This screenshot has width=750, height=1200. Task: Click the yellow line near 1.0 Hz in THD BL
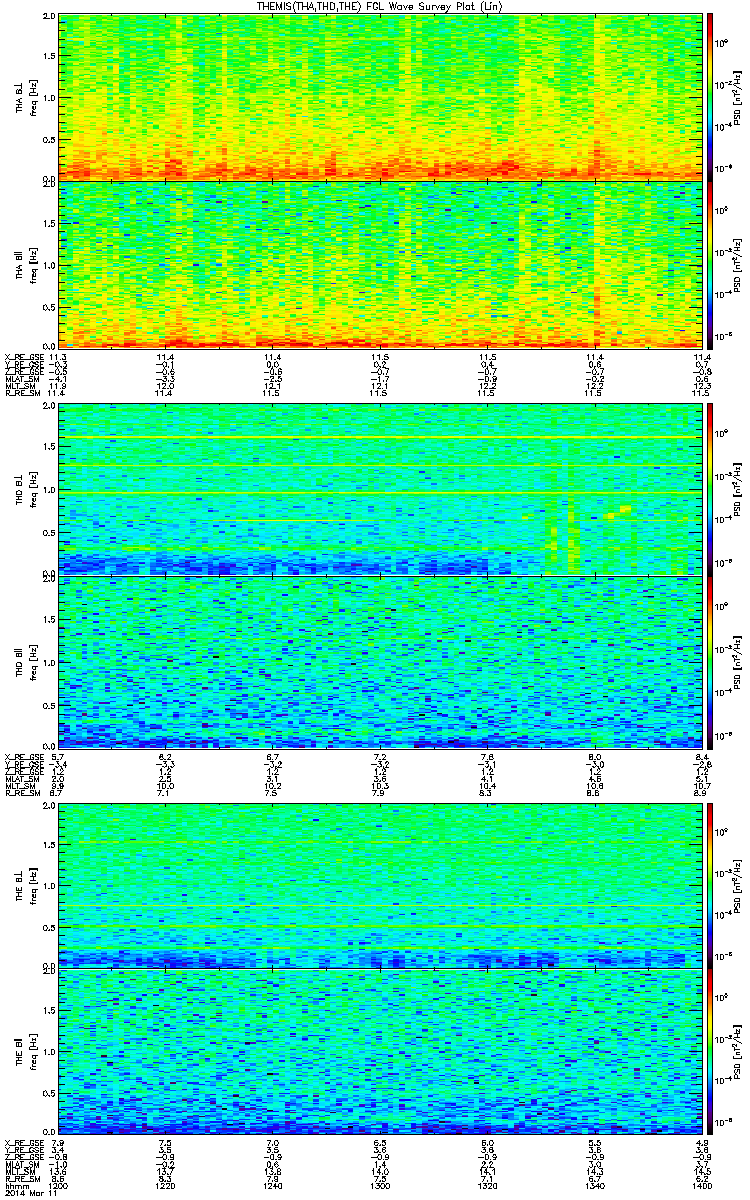pyautogui.click(x=379, y=493)
